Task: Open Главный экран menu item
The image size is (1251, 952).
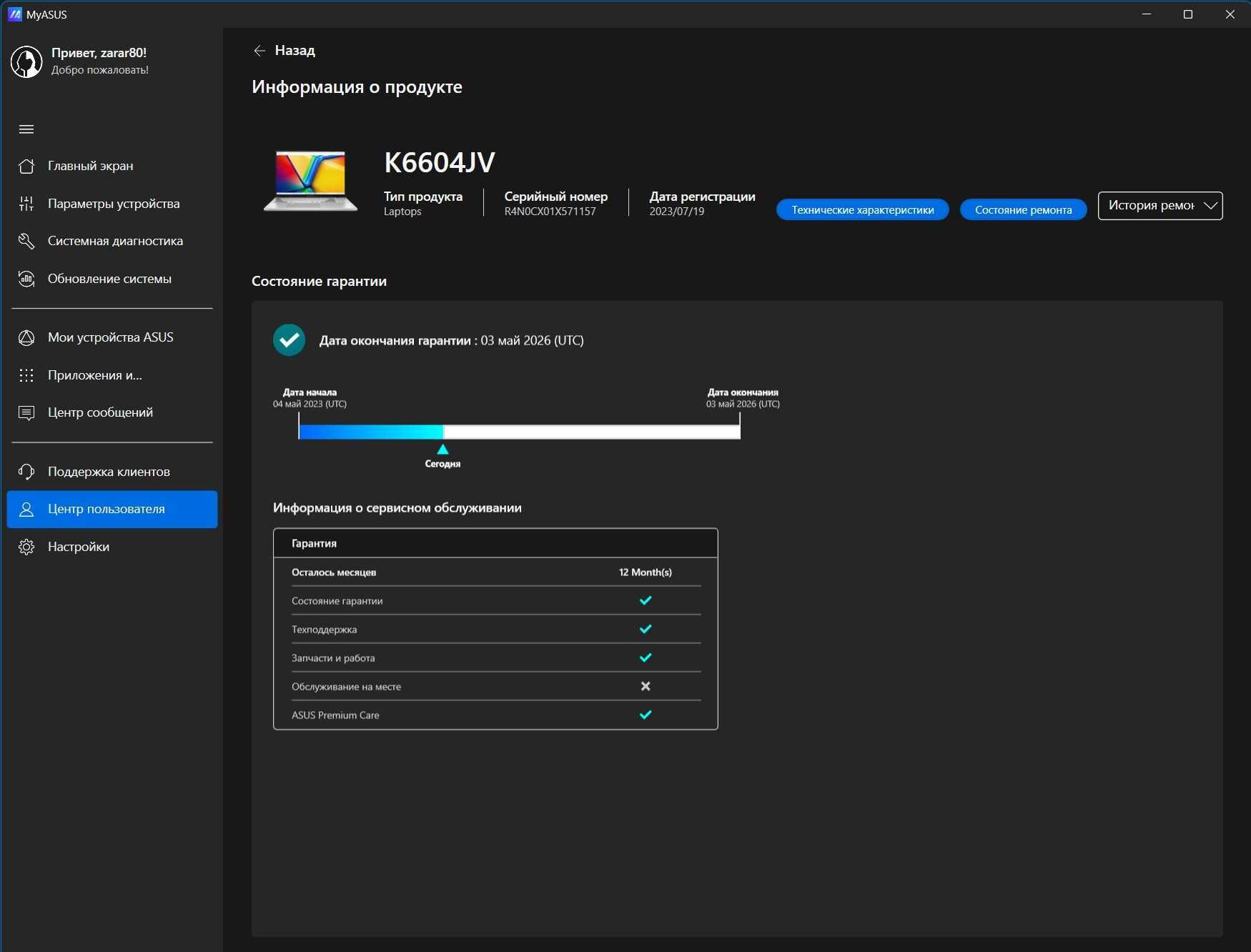Action: (112, 166)
